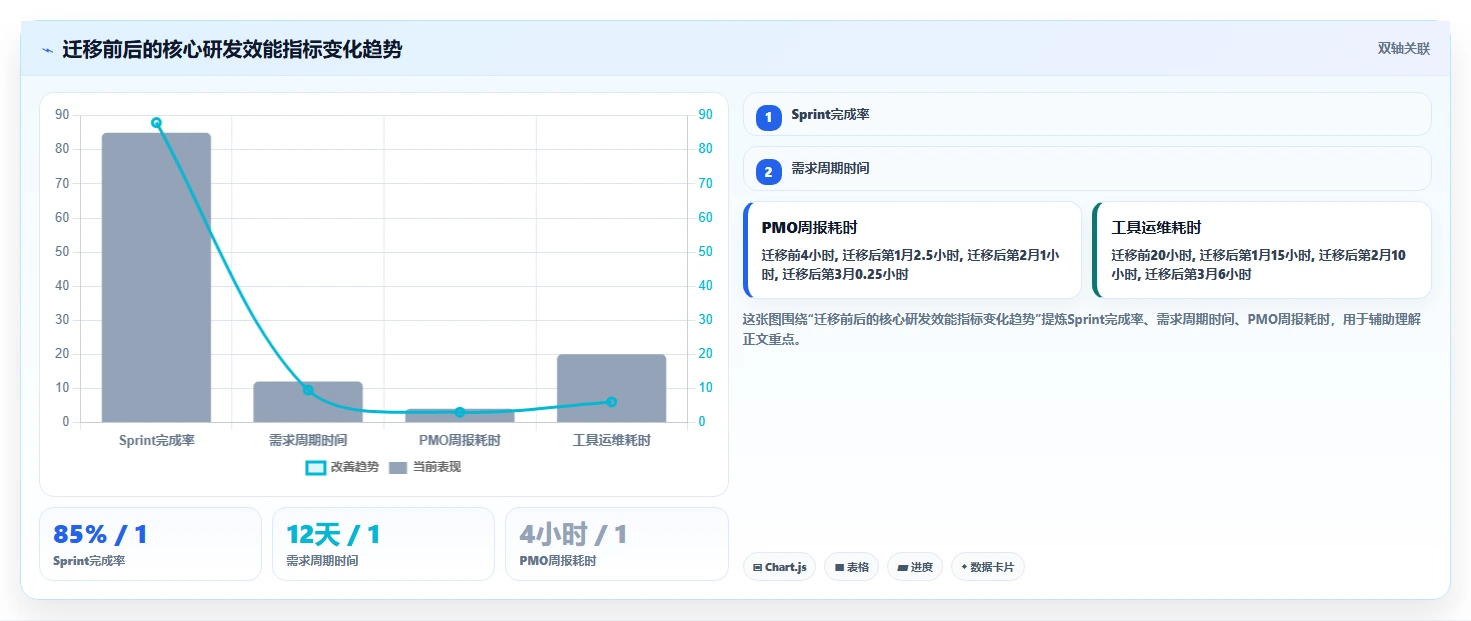Image resolution: width=1471 pixels, height=621 pixels.
Task: Click the 进度 tag chip
Action: 914,567
